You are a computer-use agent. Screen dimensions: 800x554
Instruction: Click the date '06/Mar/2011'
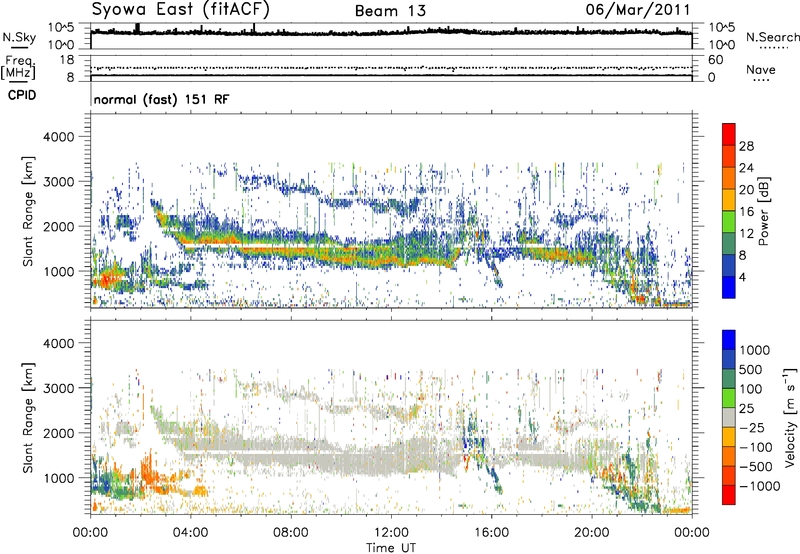638,9
